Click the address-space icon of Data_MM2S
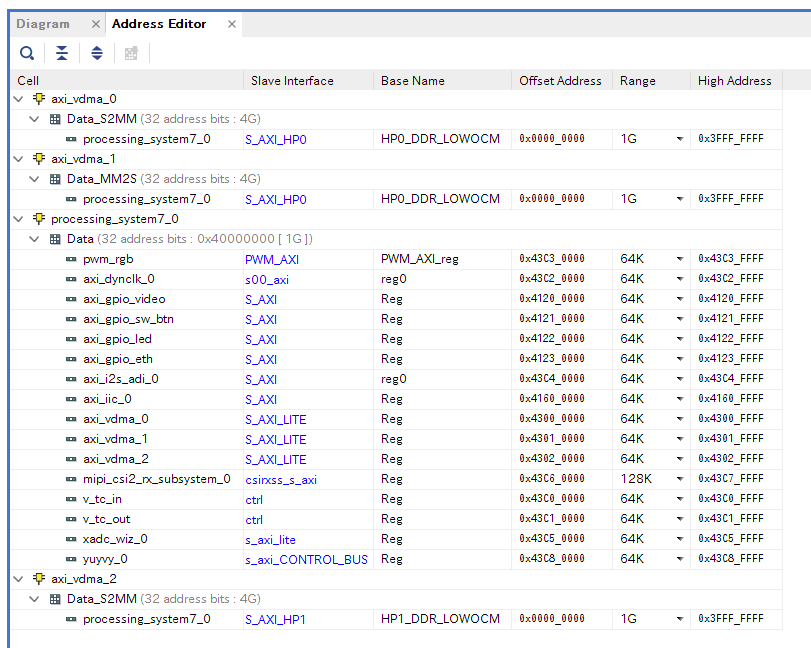 pos(55,179)
